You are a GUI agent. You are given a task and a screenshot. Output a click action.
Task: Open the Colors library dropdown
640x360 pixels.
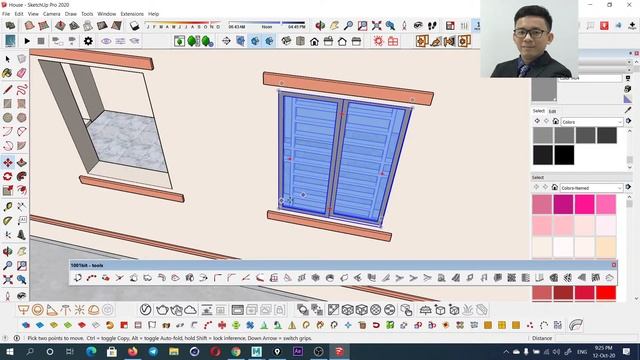pyautogui.click(x=592, y=122)
